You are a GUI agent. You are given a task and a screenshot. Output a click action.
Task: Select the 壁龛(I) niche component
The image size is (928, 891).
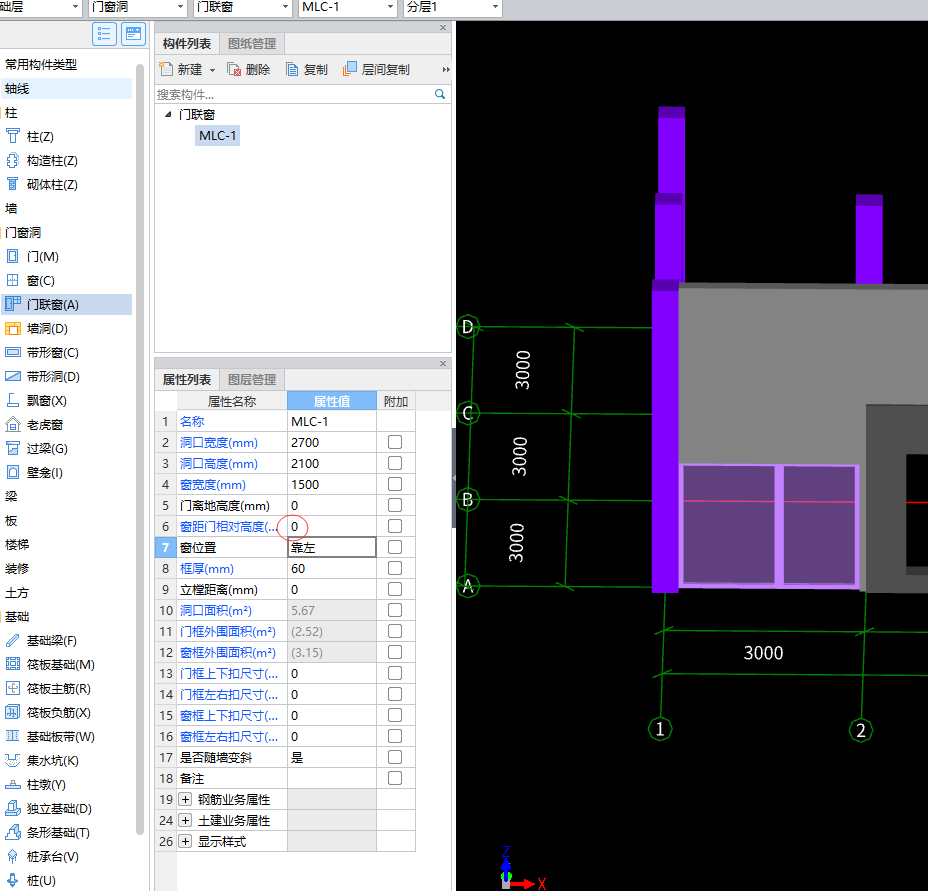pos(34,472)
